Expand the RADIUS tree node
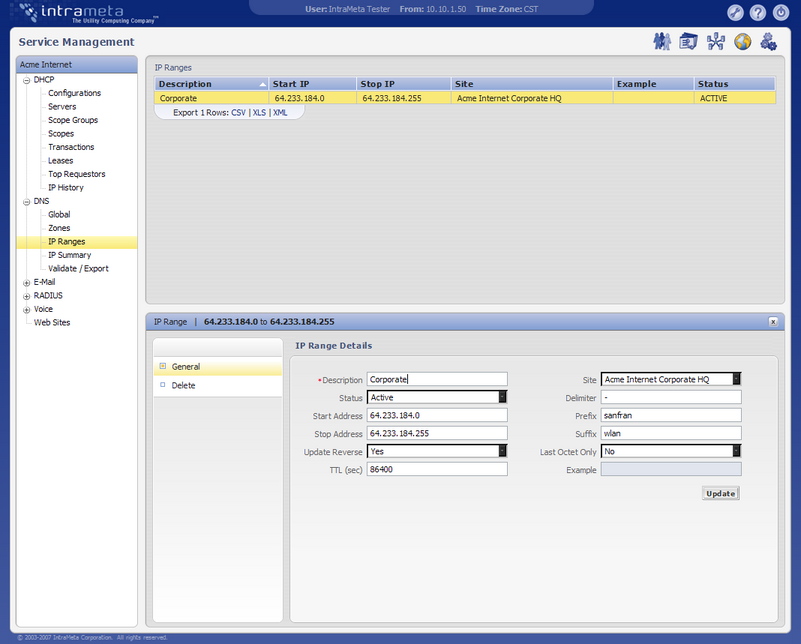Image resolution: width=801 pixels, height=644 pixels. coord(27,296)
